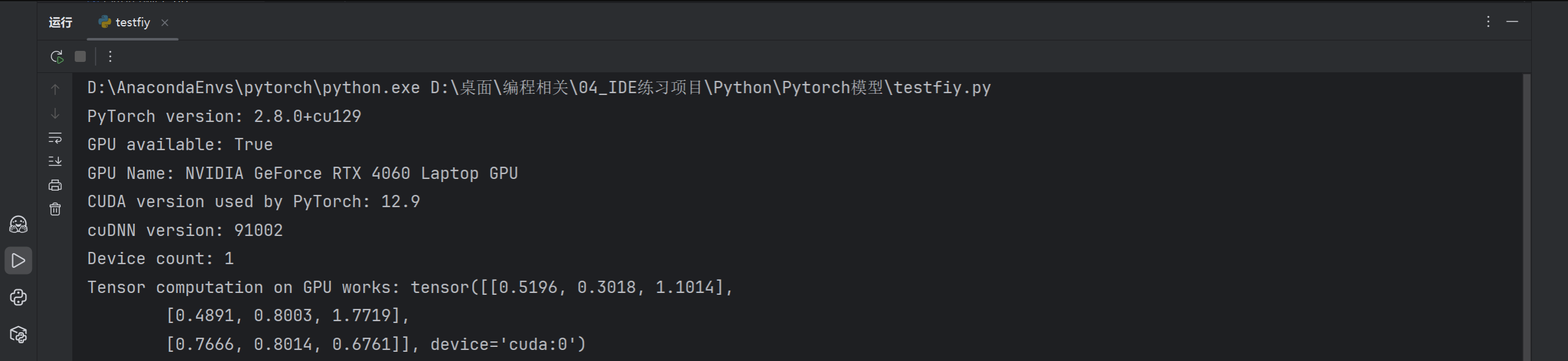Click the 运行 panel title
The image size is (1568, 361).
[61, 23]
